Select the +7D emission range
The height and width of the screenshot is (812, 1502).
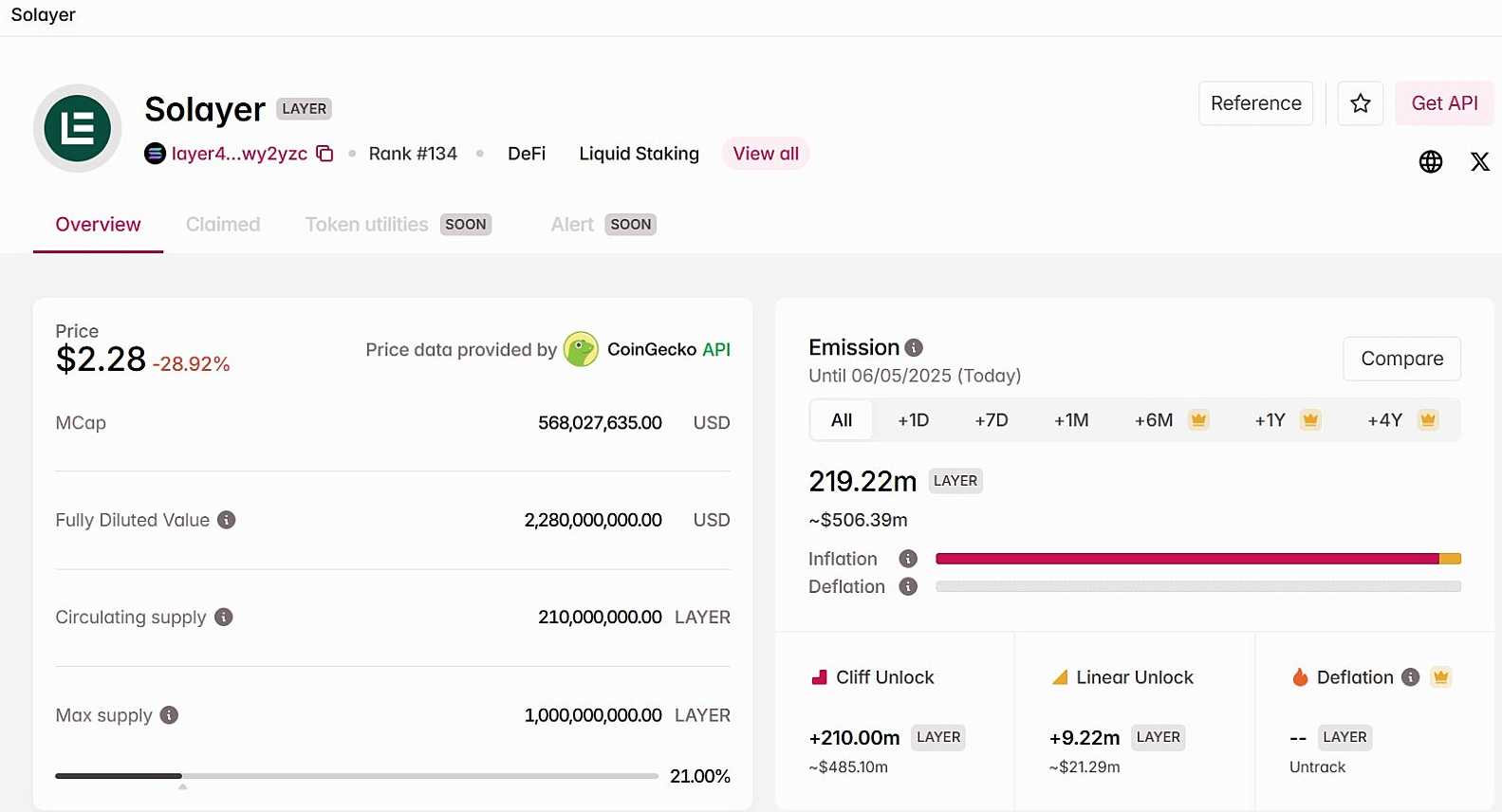(992, 420)
